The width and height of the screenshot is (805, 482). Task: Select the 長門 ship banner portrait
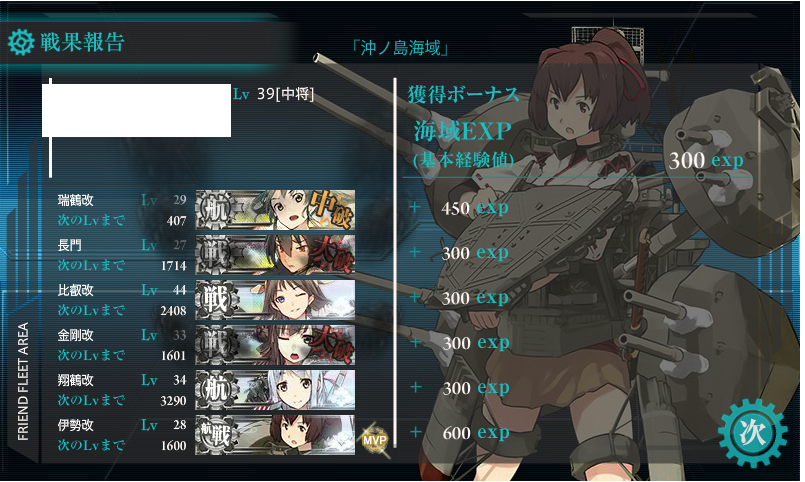tap(275, 255)
